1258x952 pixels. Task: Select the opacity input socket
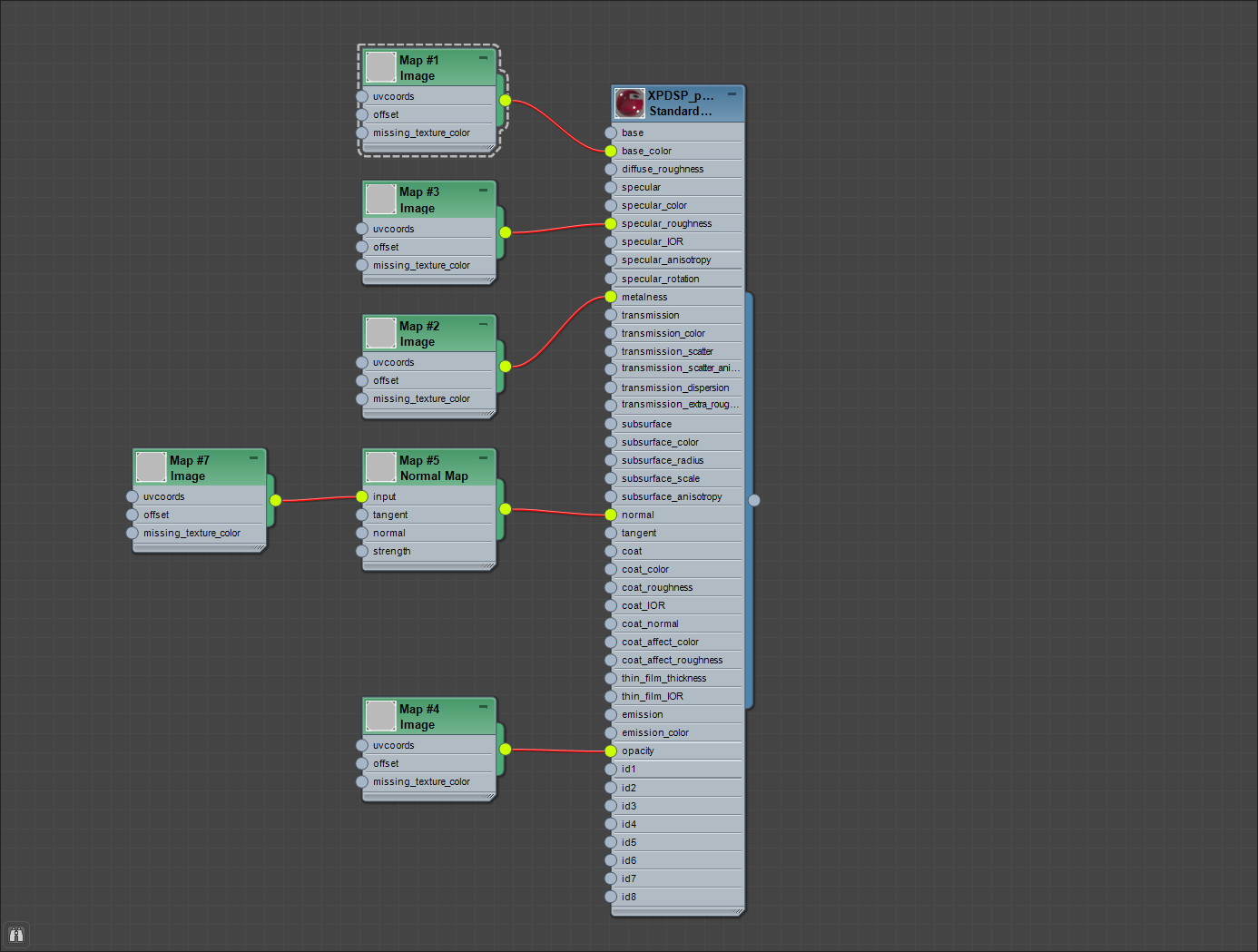coord(610,751)
